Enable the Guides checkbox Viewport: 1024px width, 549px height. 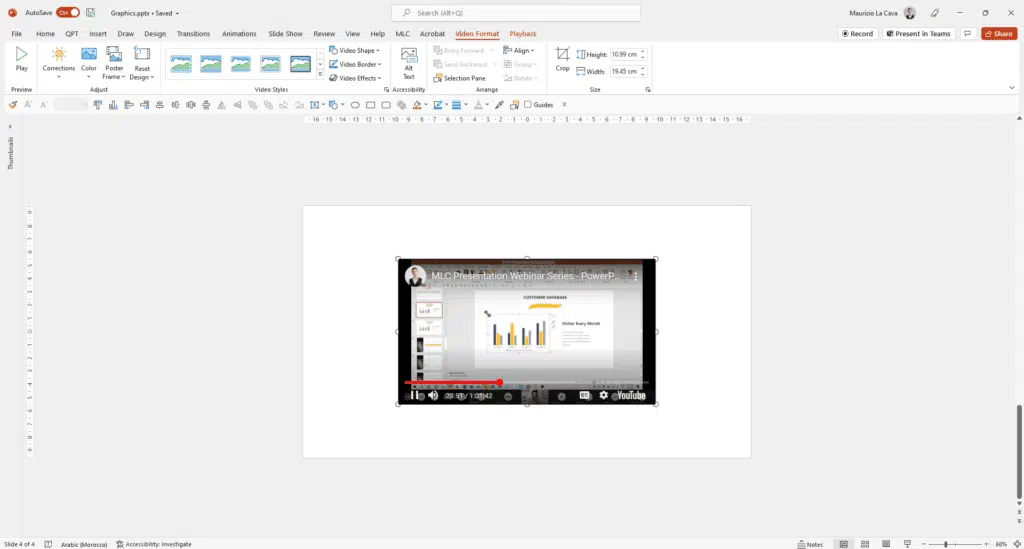pyautogui.click(x=528, y=105)
